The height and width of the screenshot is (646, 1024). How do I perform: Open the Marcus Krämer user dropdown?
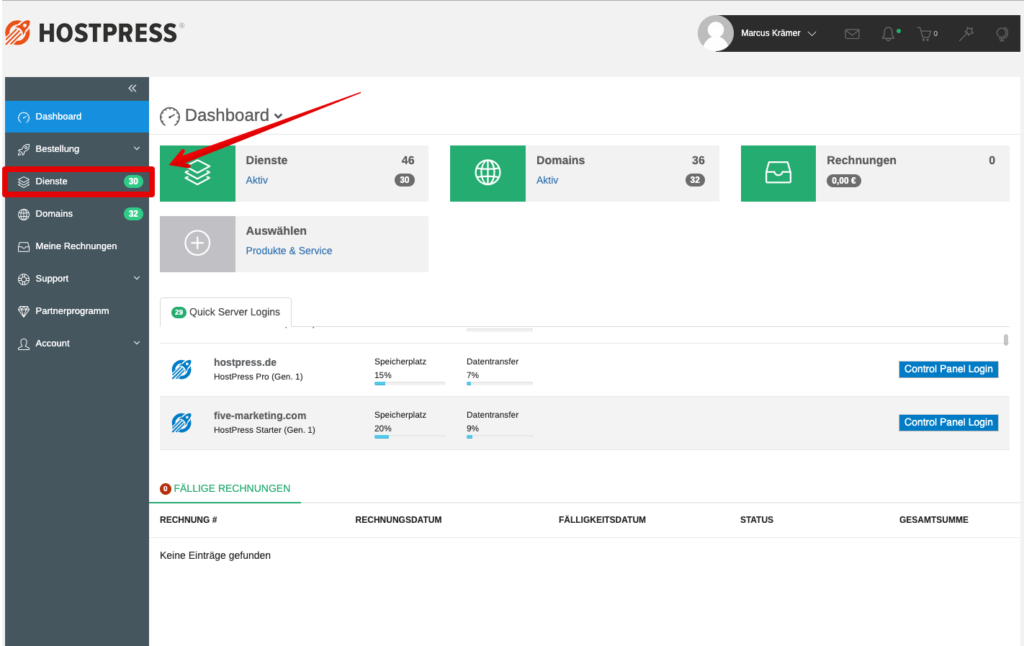coord(778,33)
